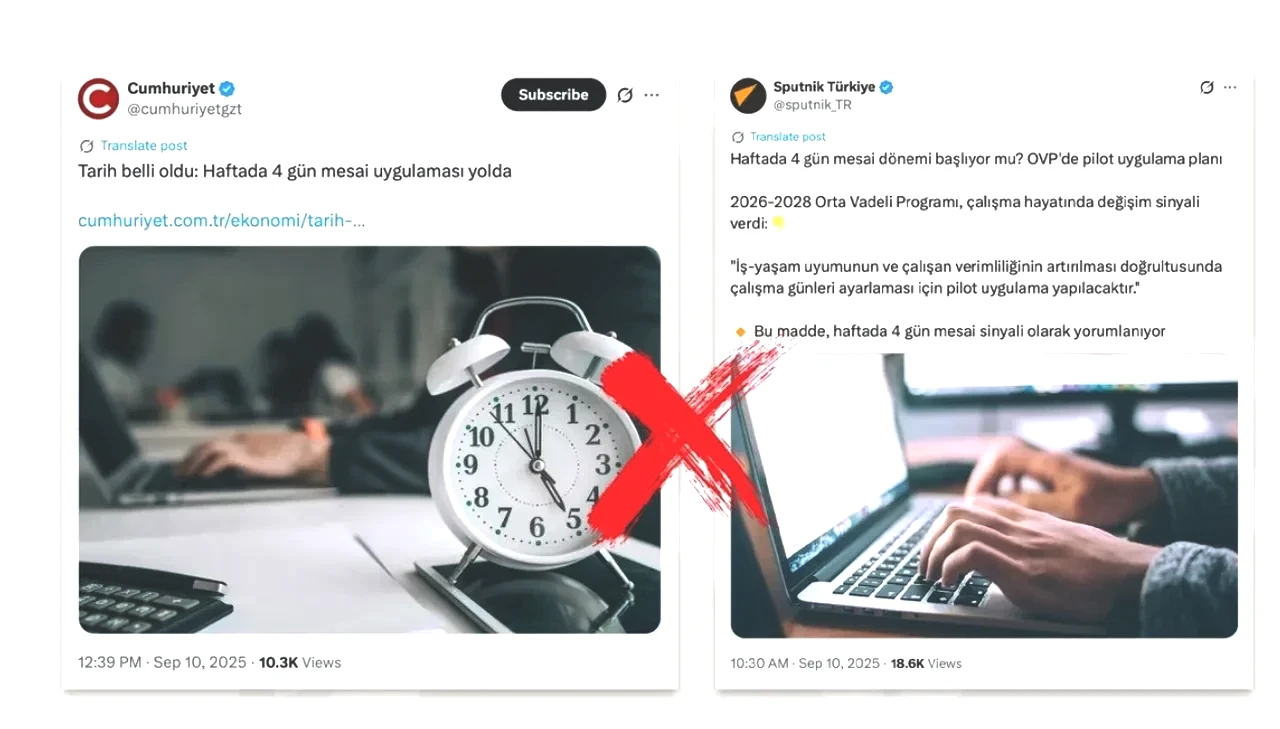Open 10.3K Views analytics
The image size is (1280, 729).
pyautogui.click(x=300, y=662)
